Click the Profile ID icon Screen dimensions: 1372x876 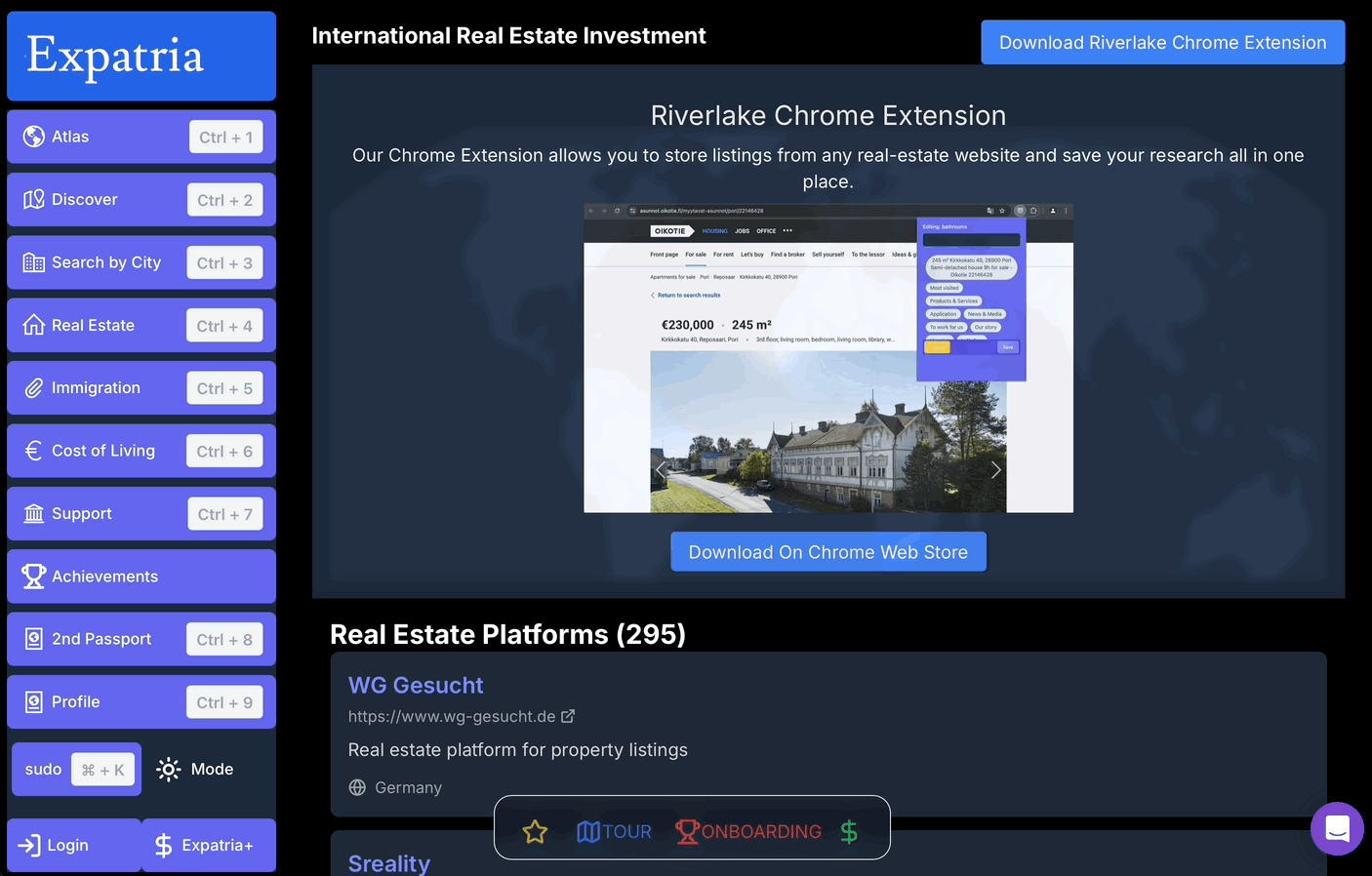pos(34,702)
